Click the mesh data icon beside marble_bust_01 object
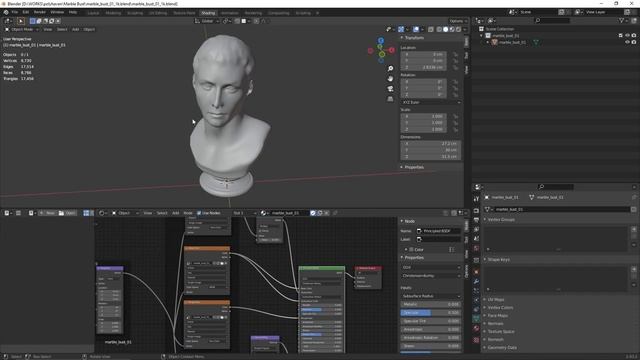Image resolution: width=640 pixels, height=360 pixels. (536, 42)
